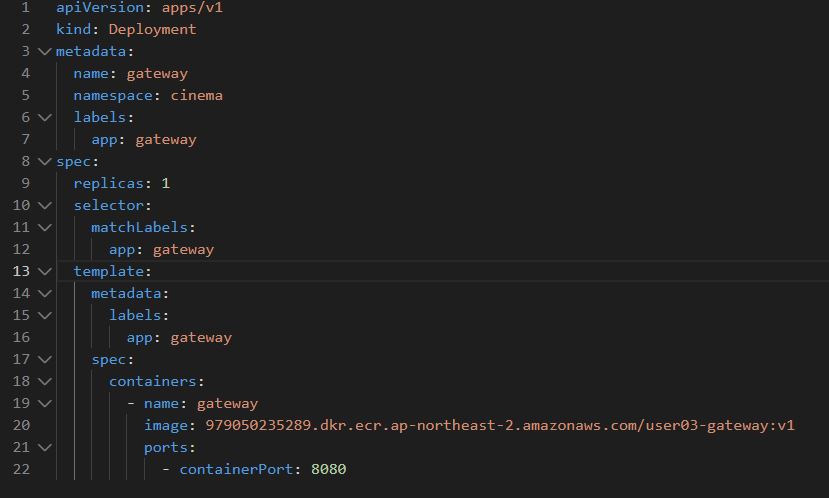Click the replicas value 1
Image resolution: width=829 pixels, height=498 pixels.
(165, 183)
